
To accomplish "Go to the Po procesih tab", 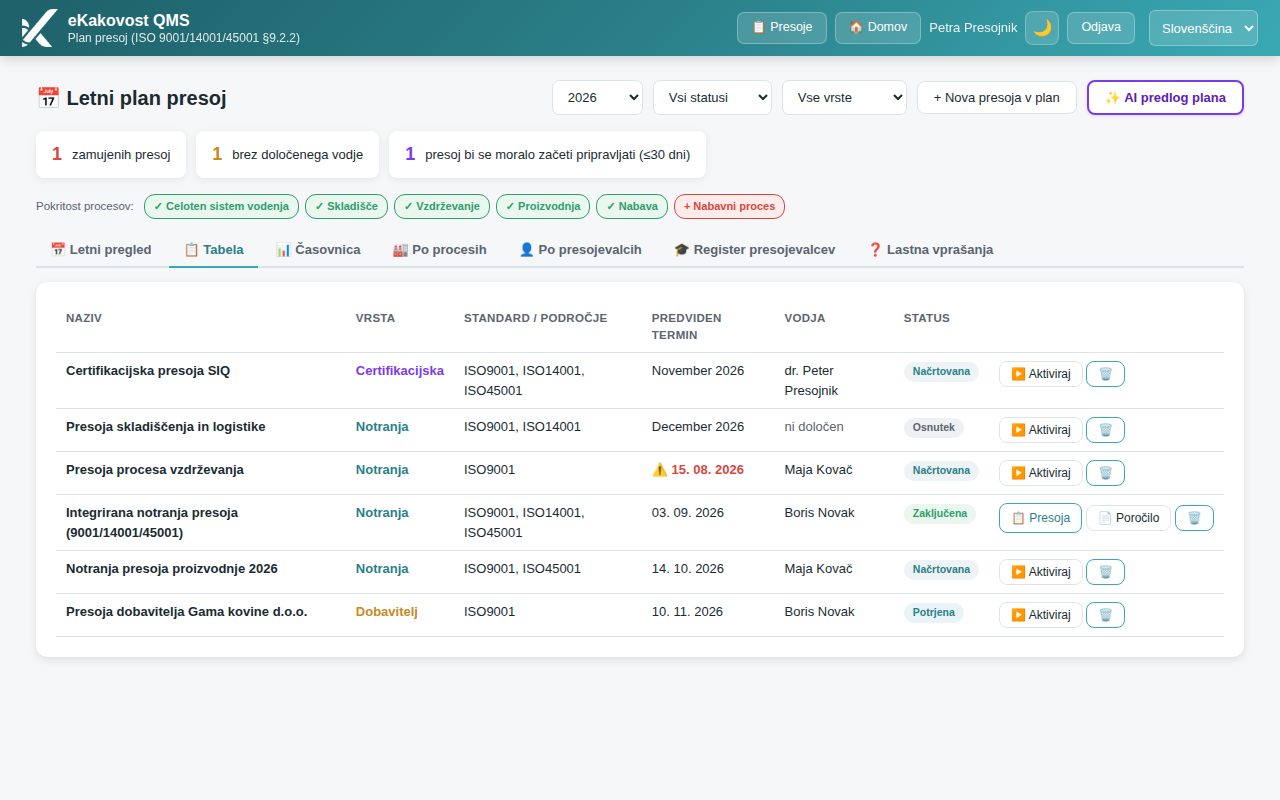I will pyautogui.click(x=440, y=250).
